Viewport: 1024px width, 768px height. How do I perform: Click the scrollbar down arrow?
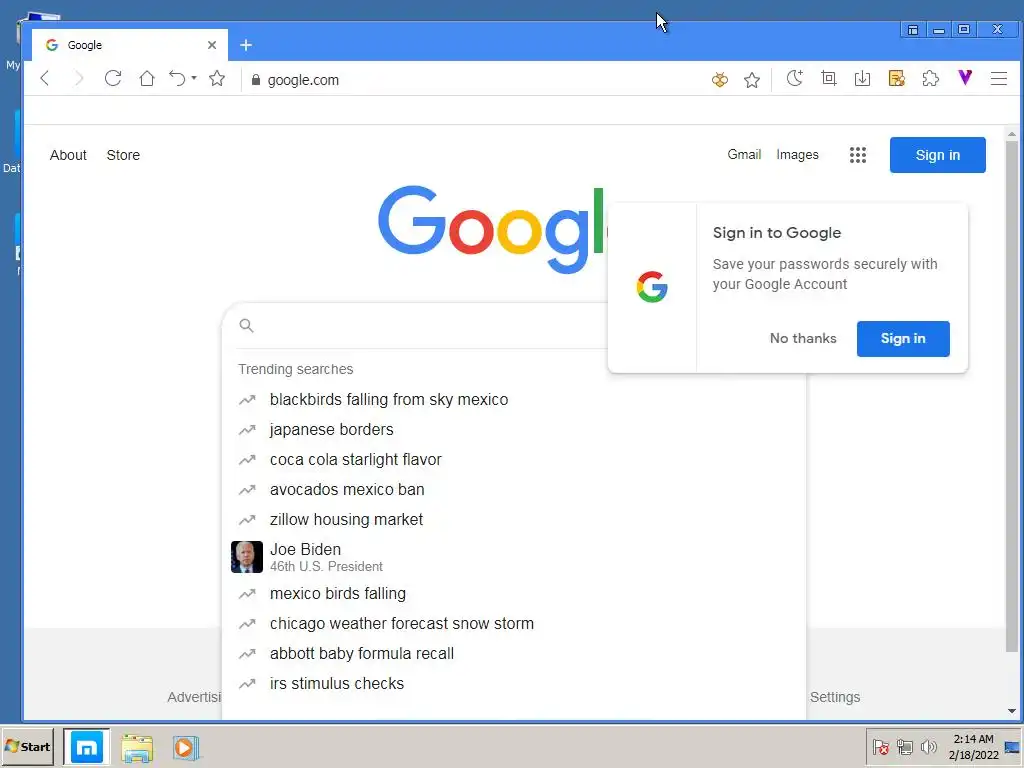coord(1012,711)
